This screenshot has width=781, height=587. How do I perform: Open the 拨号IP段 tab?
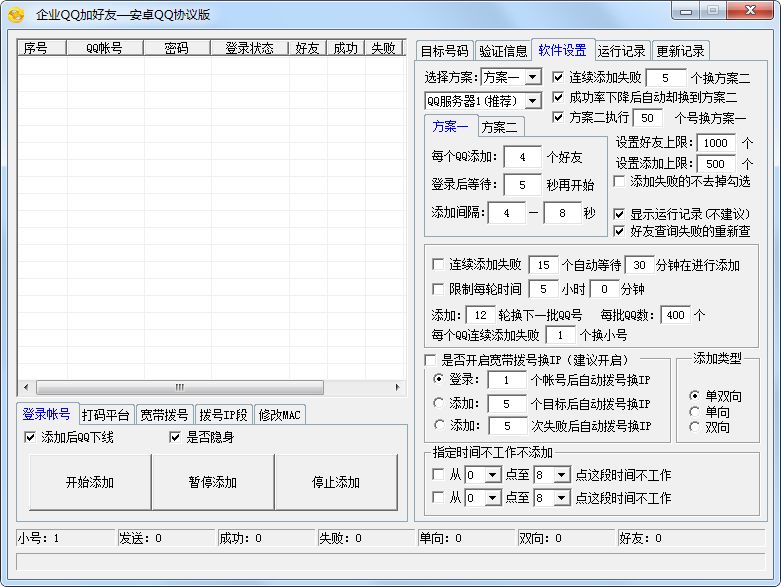coord(223,415)
